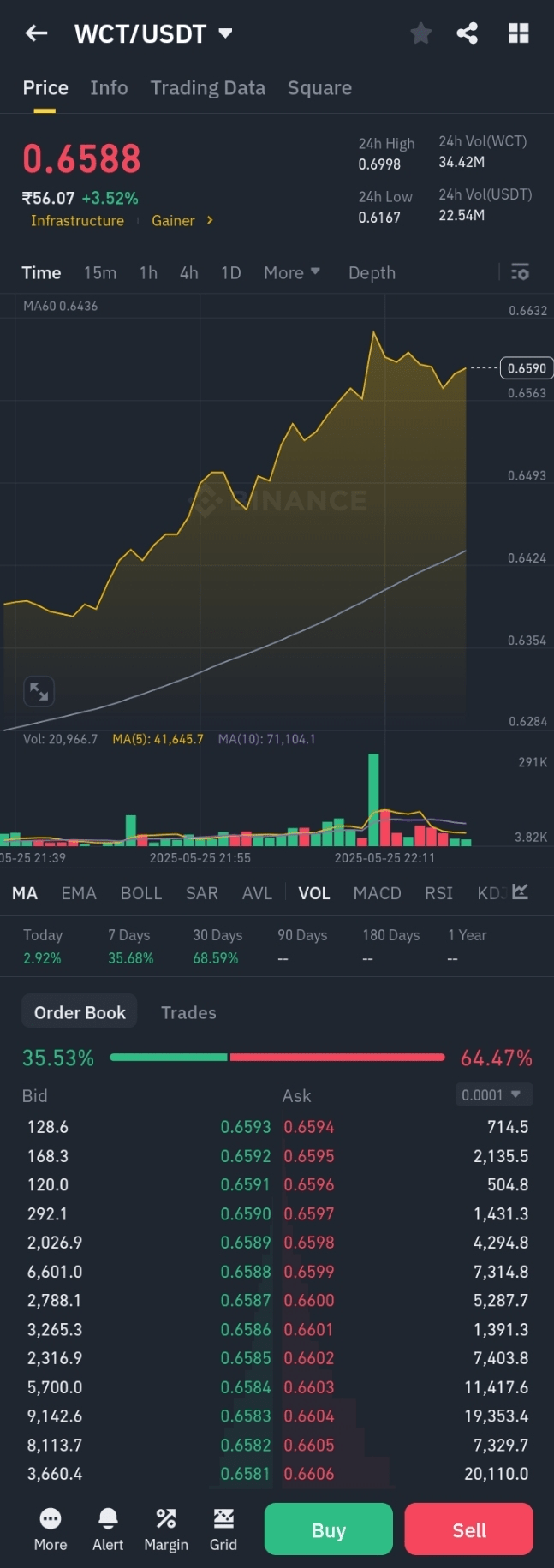The width and height of the screenshot is (554, 1568).
Task: Open Grid trading icon
Action: 223,1529
